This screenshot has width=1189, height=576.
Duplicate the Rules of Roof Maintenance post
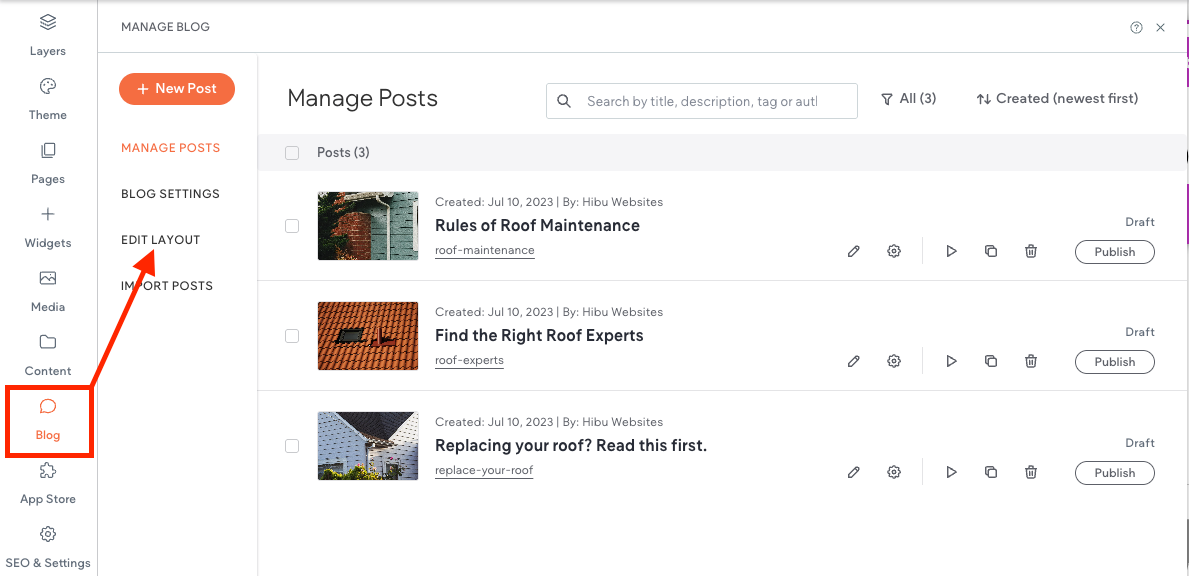click(990, 252)
